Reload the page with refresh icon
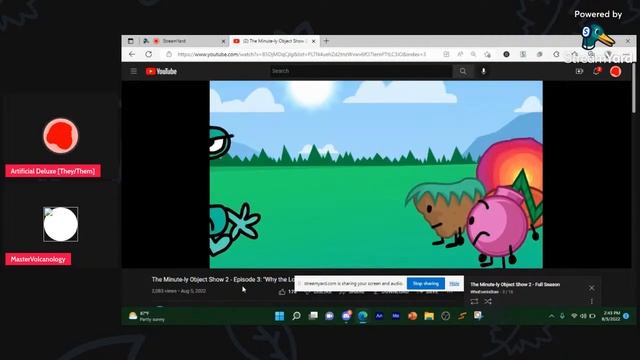The image size is (640, 360). pos(149,54)
